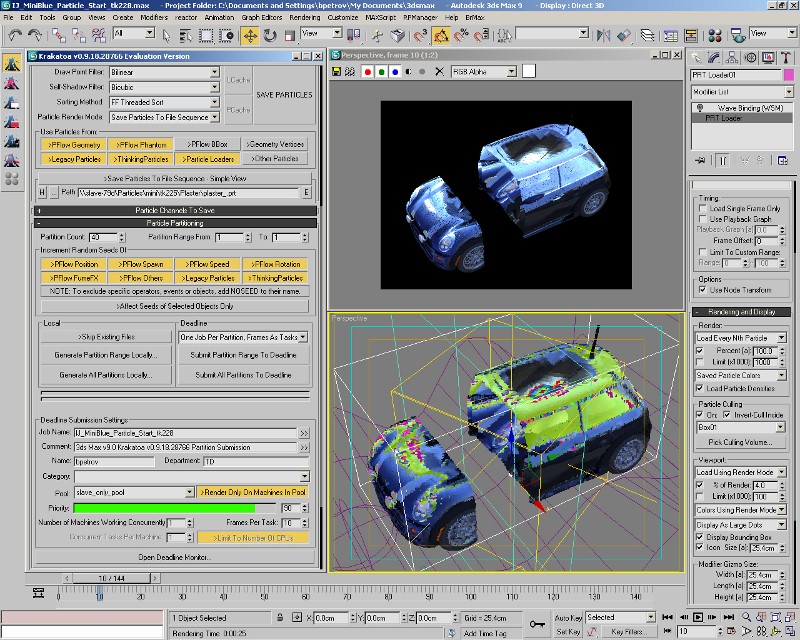The width and height of the screenshot is (800, 640).
Task: Click the Unlink Selection tool icon
Action: [x=79, y=35]
